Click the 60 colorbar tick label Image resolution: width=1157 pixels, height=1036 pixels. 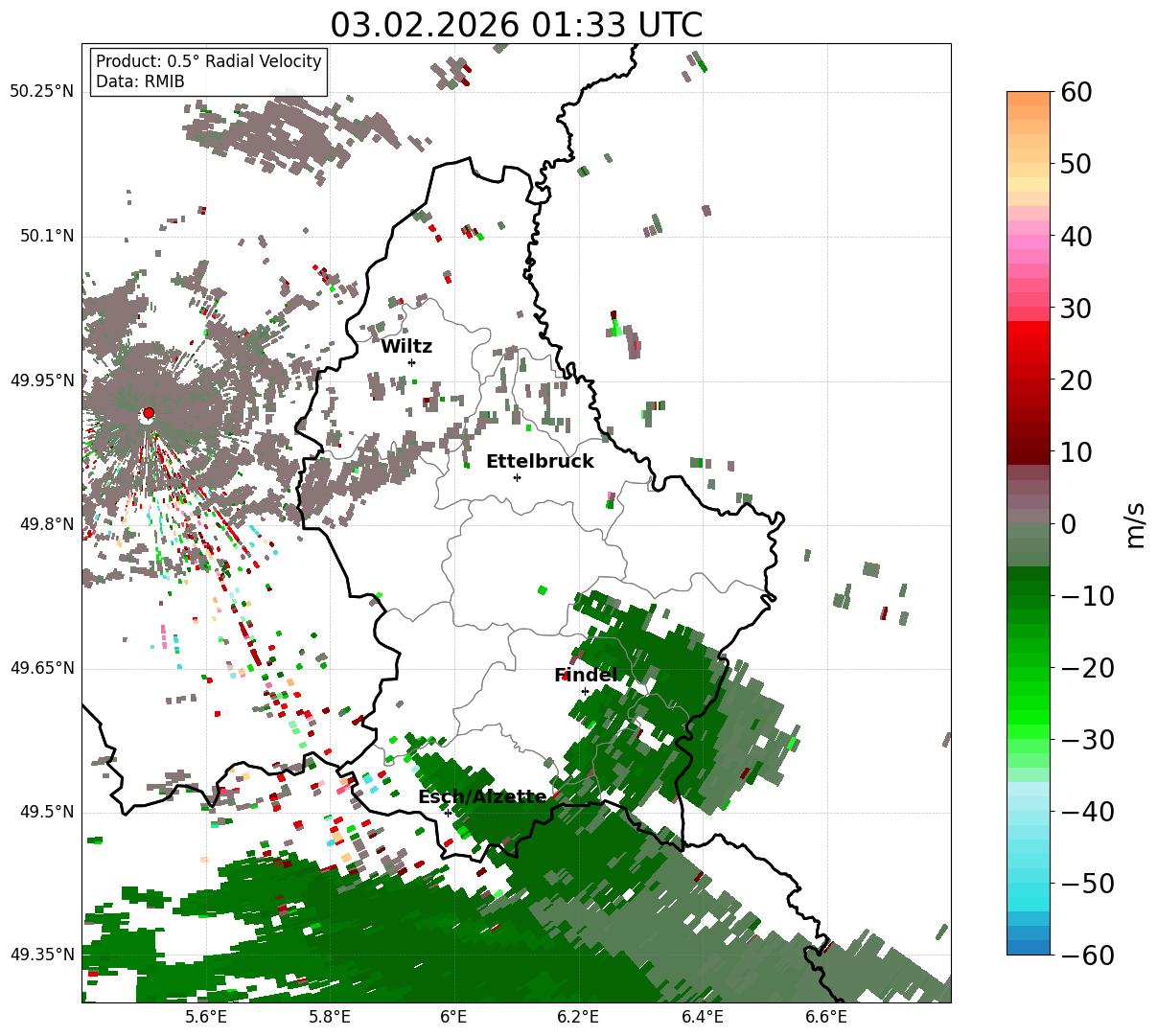1076,92
